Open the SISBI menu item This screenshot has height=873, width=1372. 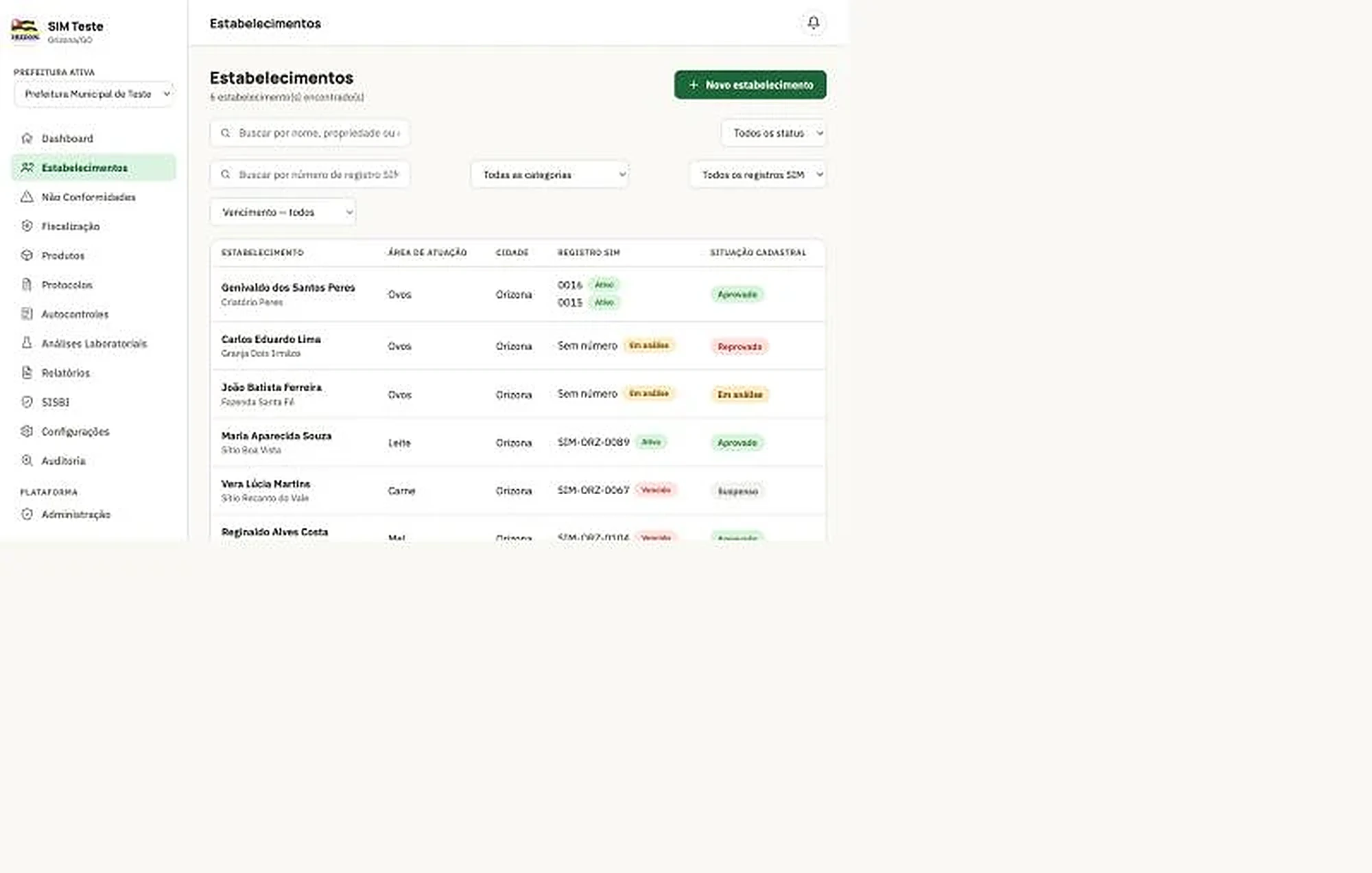click(93, 402)
